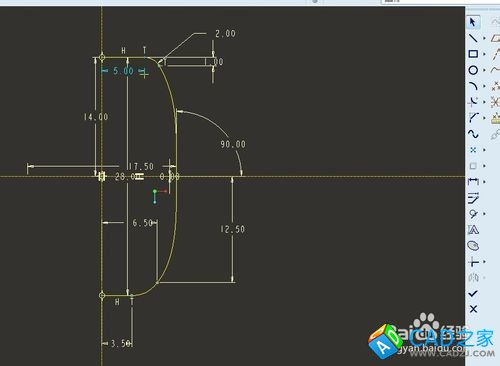Activate the Arc sketch tool
500x366 pixels.
coord(473,86)
